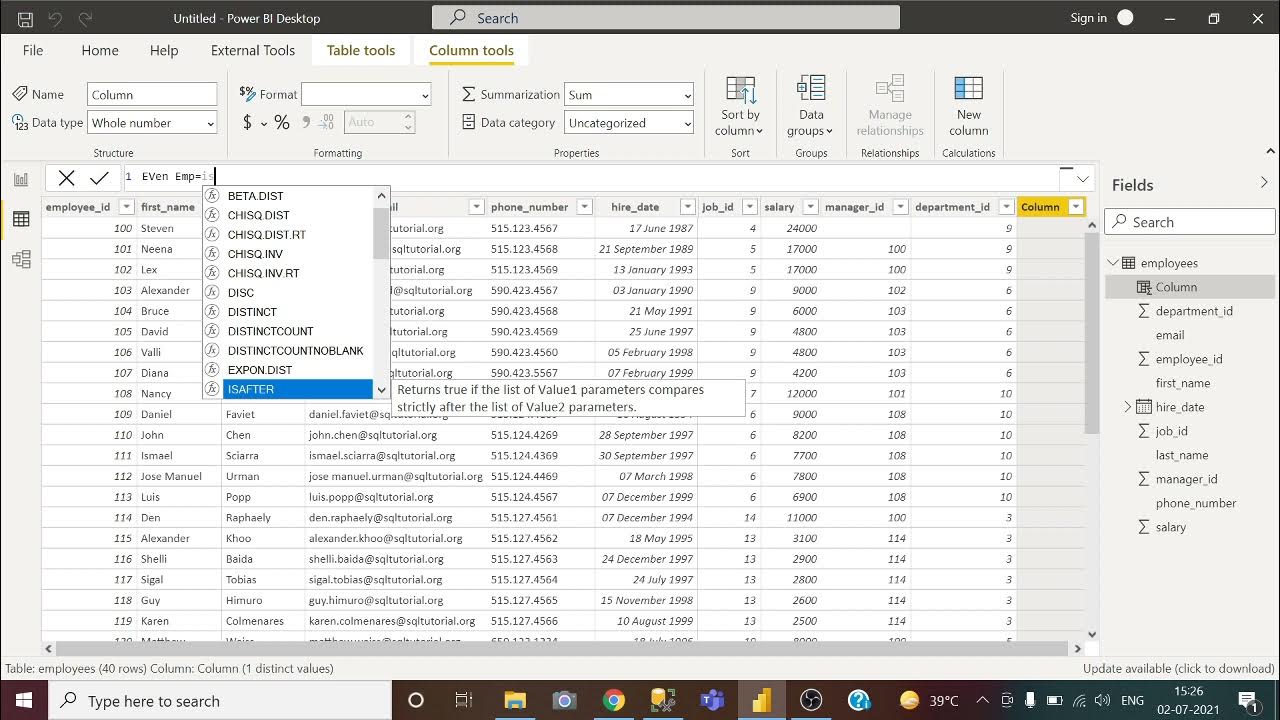Screen dimensions: 1280x720
Task: Click Power BI taskbar icon
Action: [x=762, y=700]
